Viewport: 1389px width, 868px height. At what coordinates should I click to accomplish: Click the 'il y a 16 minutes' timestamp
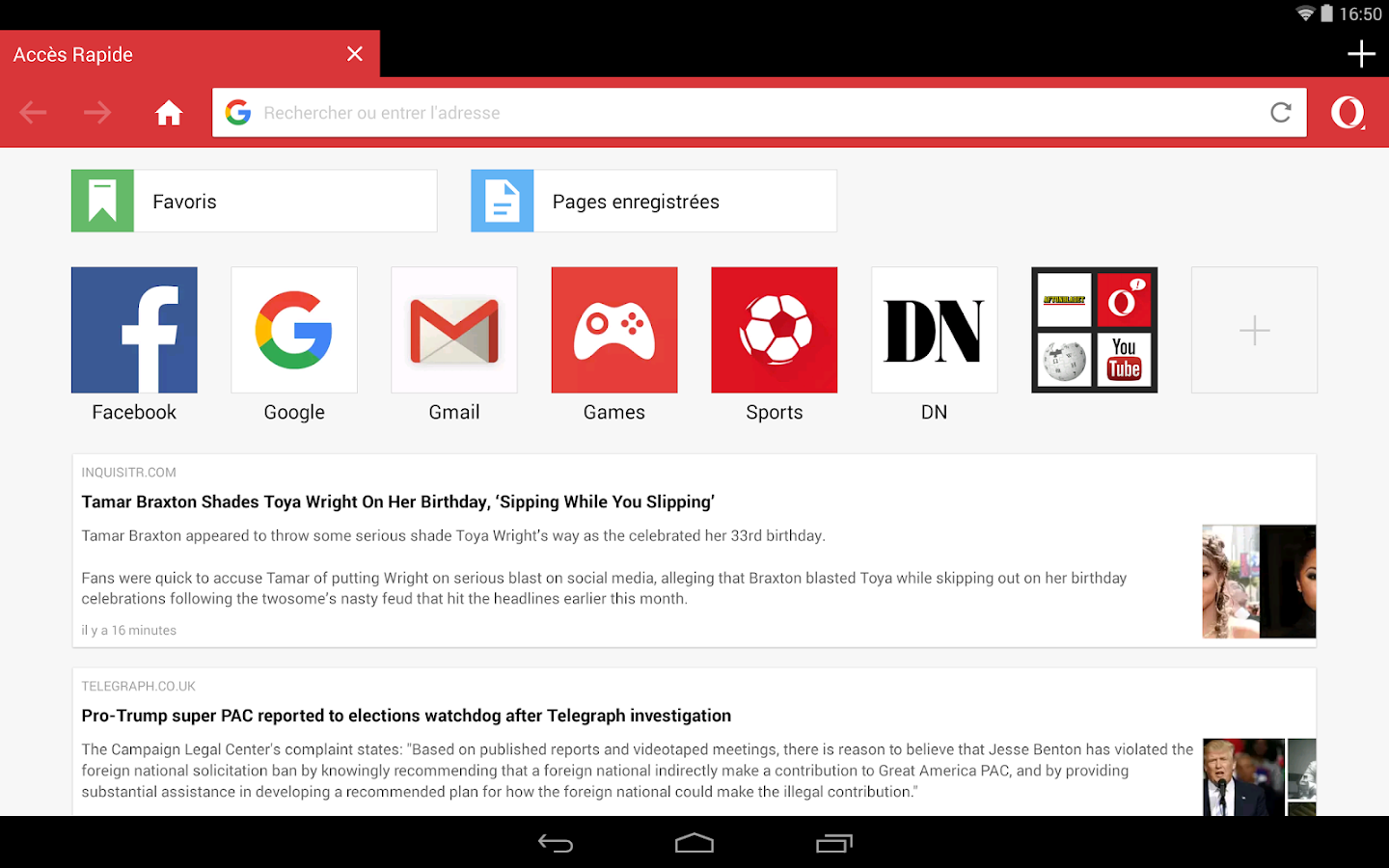coord(128,631)
